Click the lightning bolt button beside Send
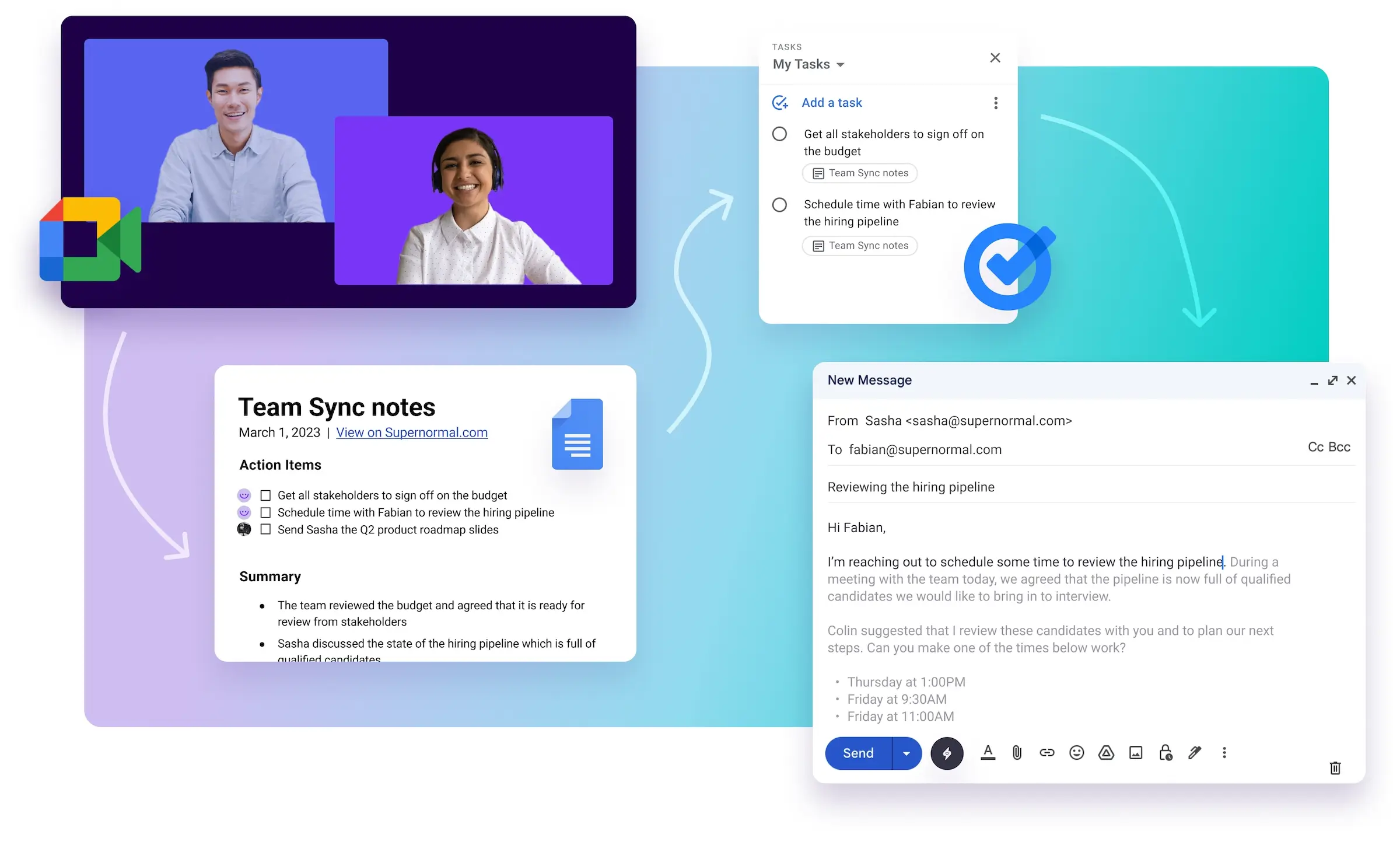The height and width of the screenshot is (845, 1400). point(947,753)
